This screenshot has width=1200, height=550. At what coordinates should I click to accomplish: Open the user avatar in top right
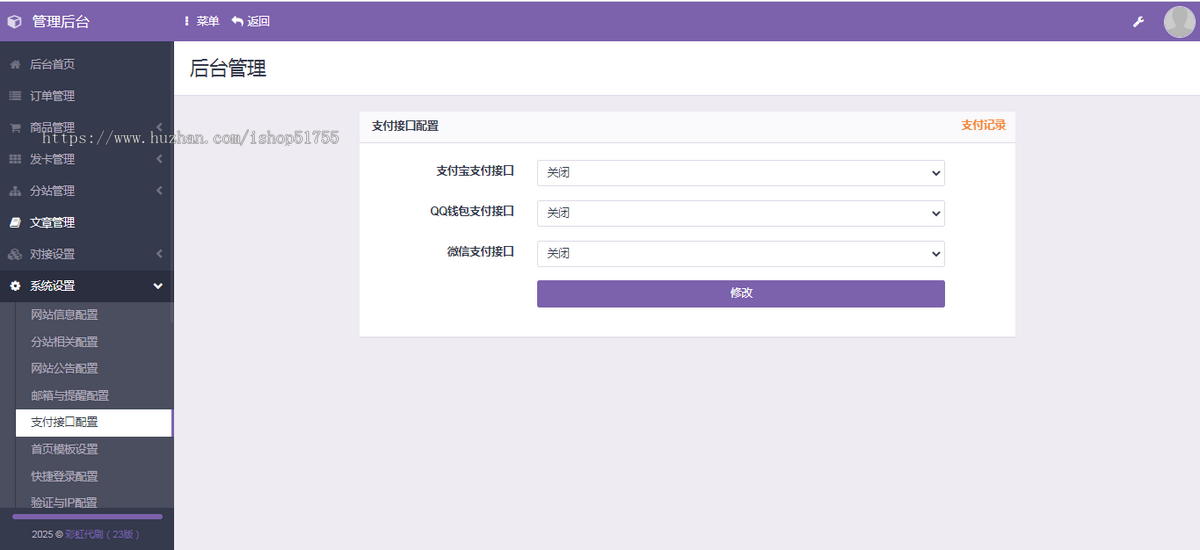click(1180, 21)
